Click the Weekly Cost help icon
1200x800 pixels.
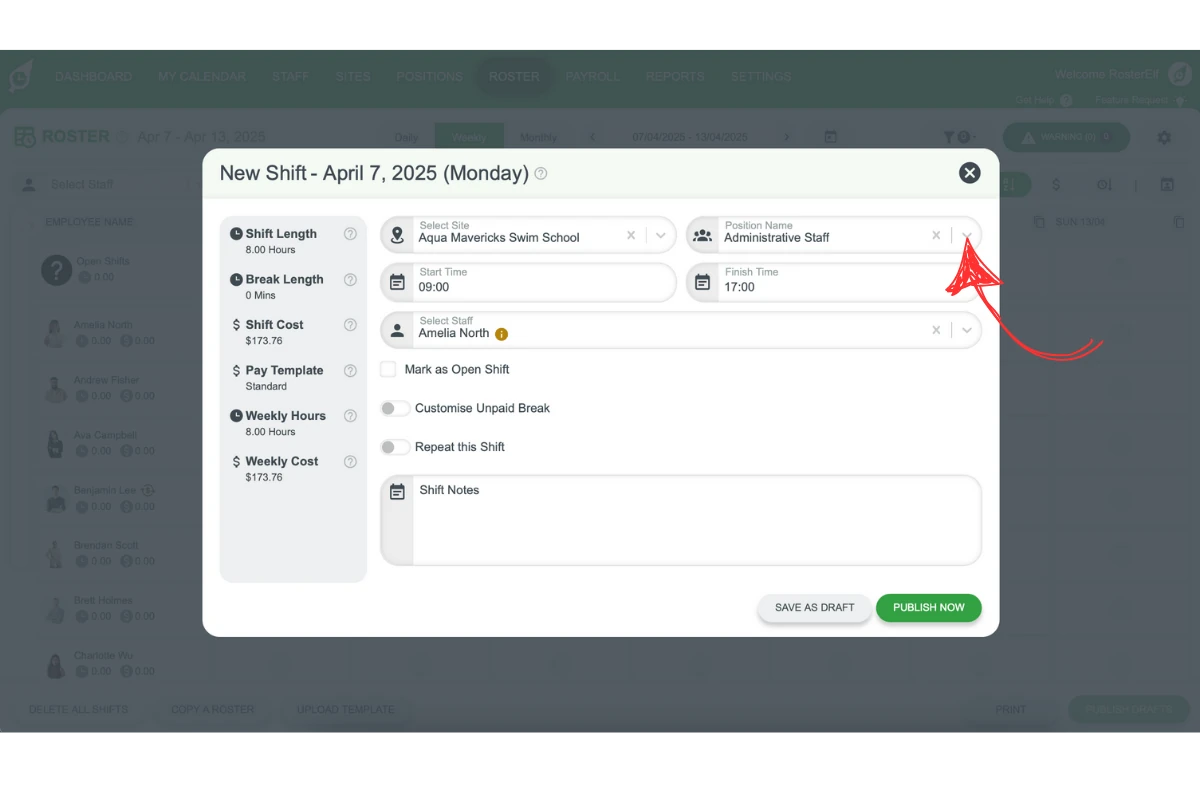pyautogui.click(x=350, y=462)
